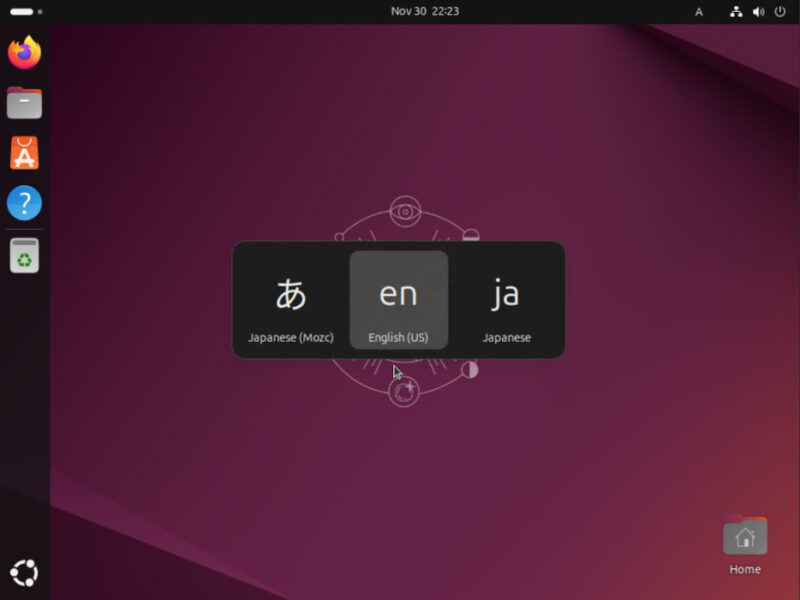Open the Ubuntu App Center

(x=23, y=153)
